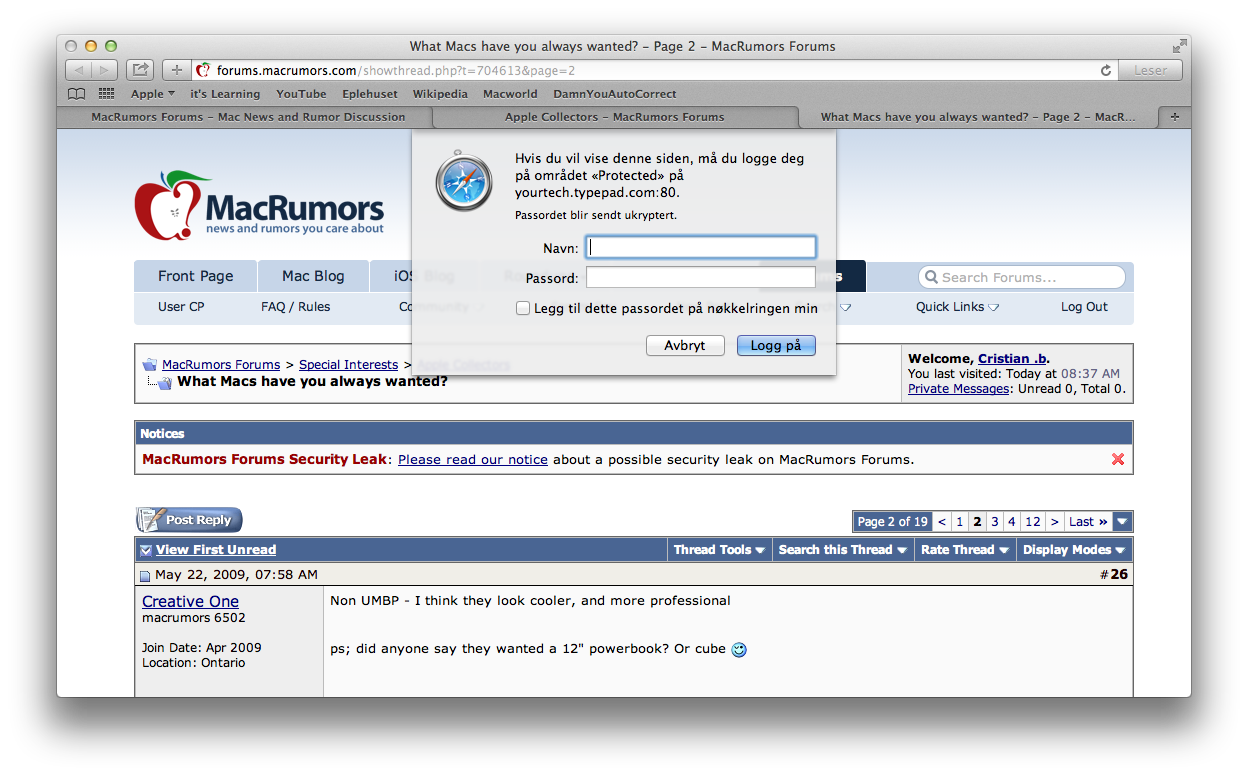Enter full screen with the arrows icon
This screenshot has width=1248, height=776.
pos(1179,46)
